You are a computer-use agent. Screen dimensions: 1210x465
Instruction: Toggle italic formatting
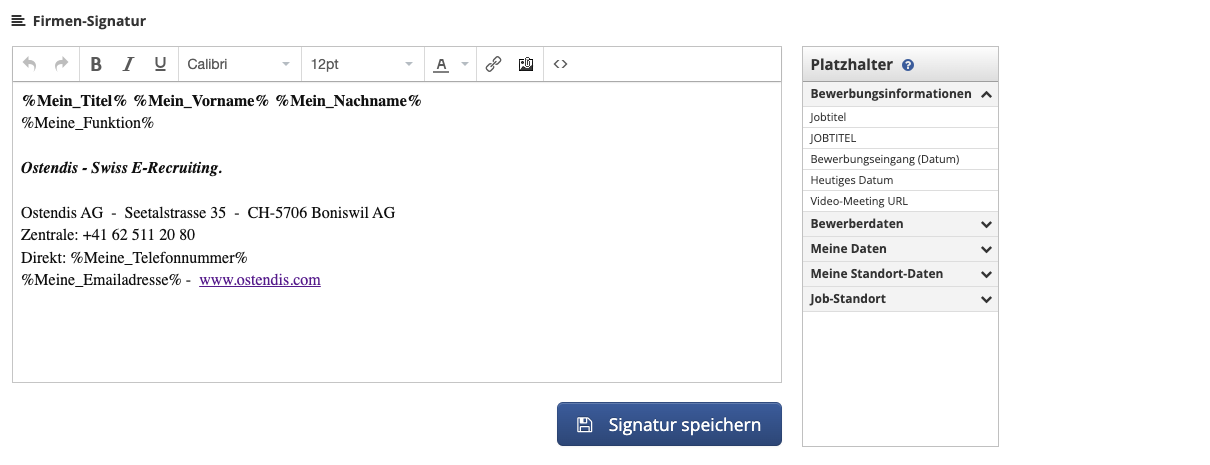[x=128, y=64]
